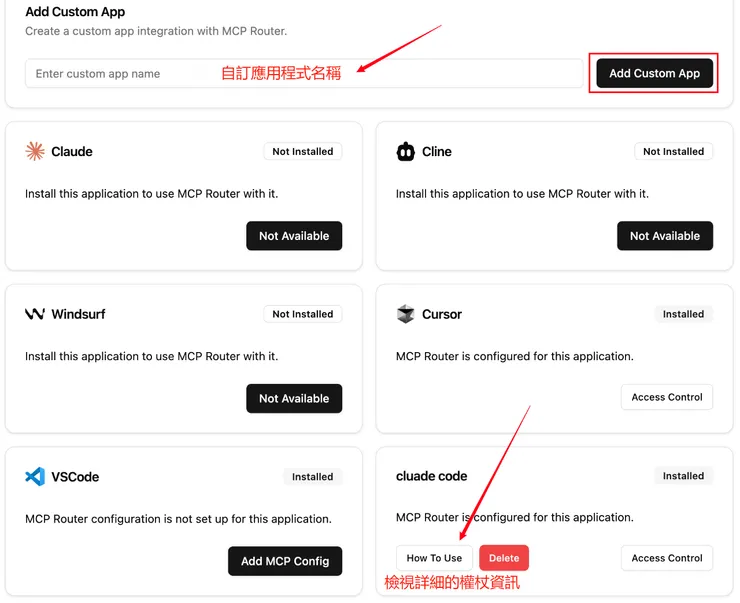
Task: Click the VSCode logo icon
Action: (x=35, y=477)
